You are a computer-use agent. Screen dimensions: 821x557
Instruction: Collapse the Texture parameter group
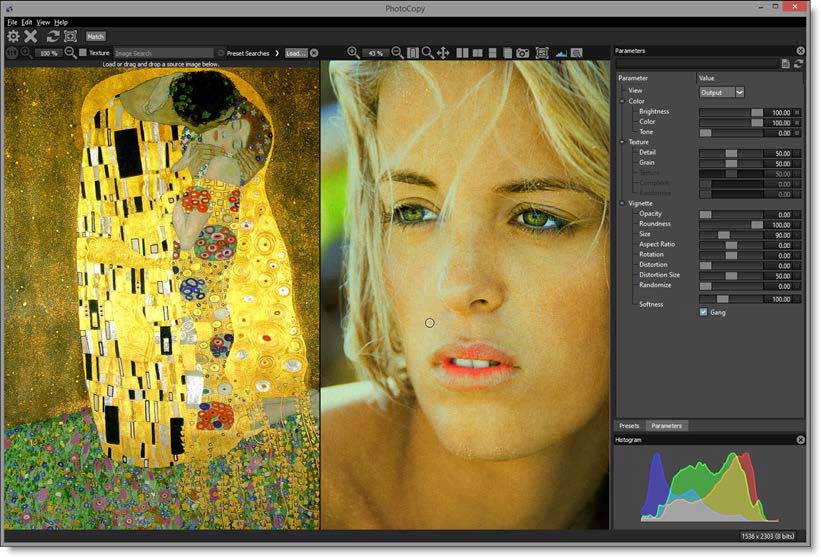coord(622,142)
